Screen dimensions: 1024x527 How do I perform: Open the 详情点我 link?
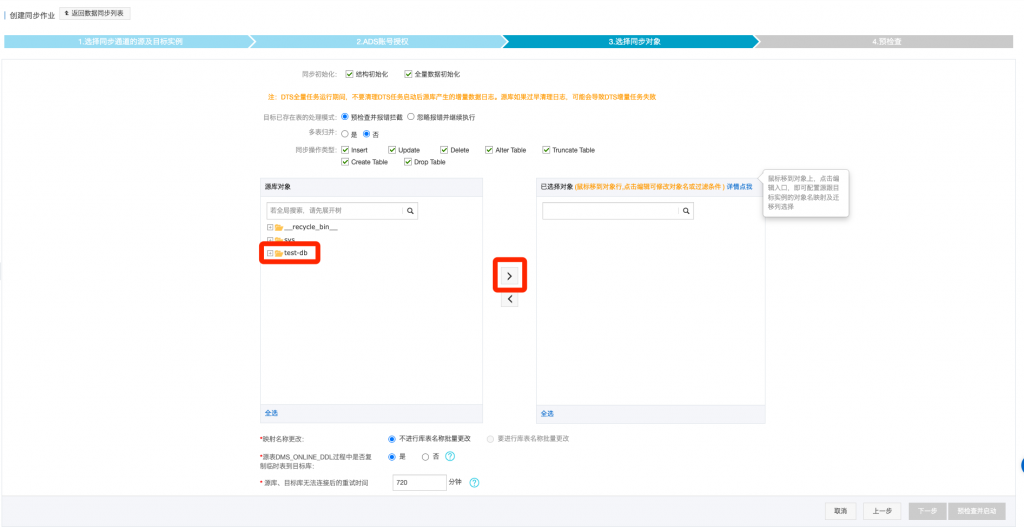(739, 187)
